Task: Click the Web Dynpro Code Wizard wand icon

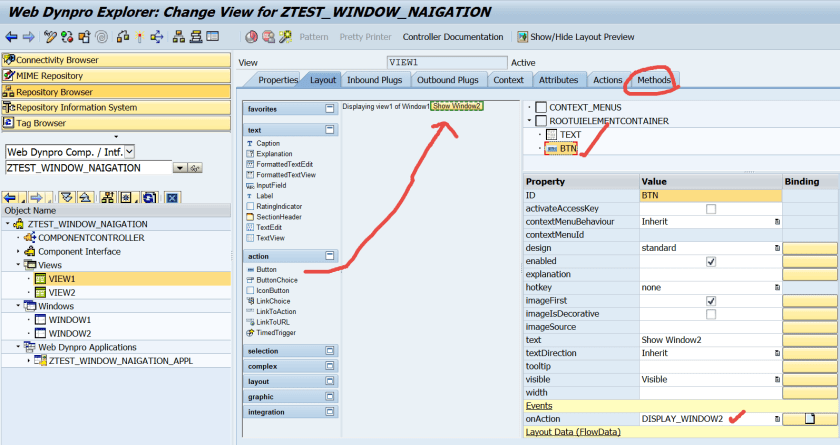Action: coord(286,37)
